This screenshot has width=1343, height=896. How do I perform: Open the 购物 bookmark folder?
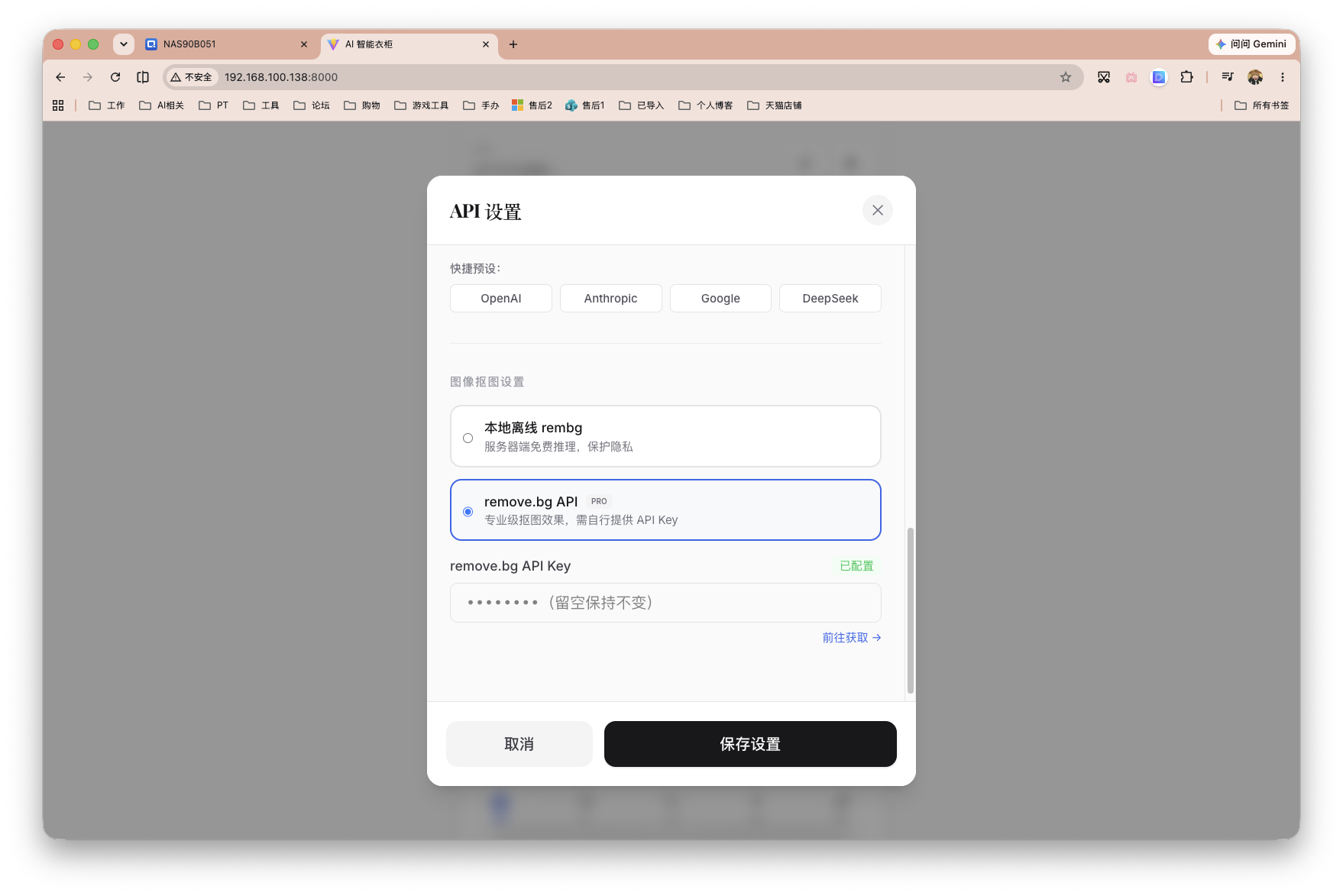coord(362,105)
